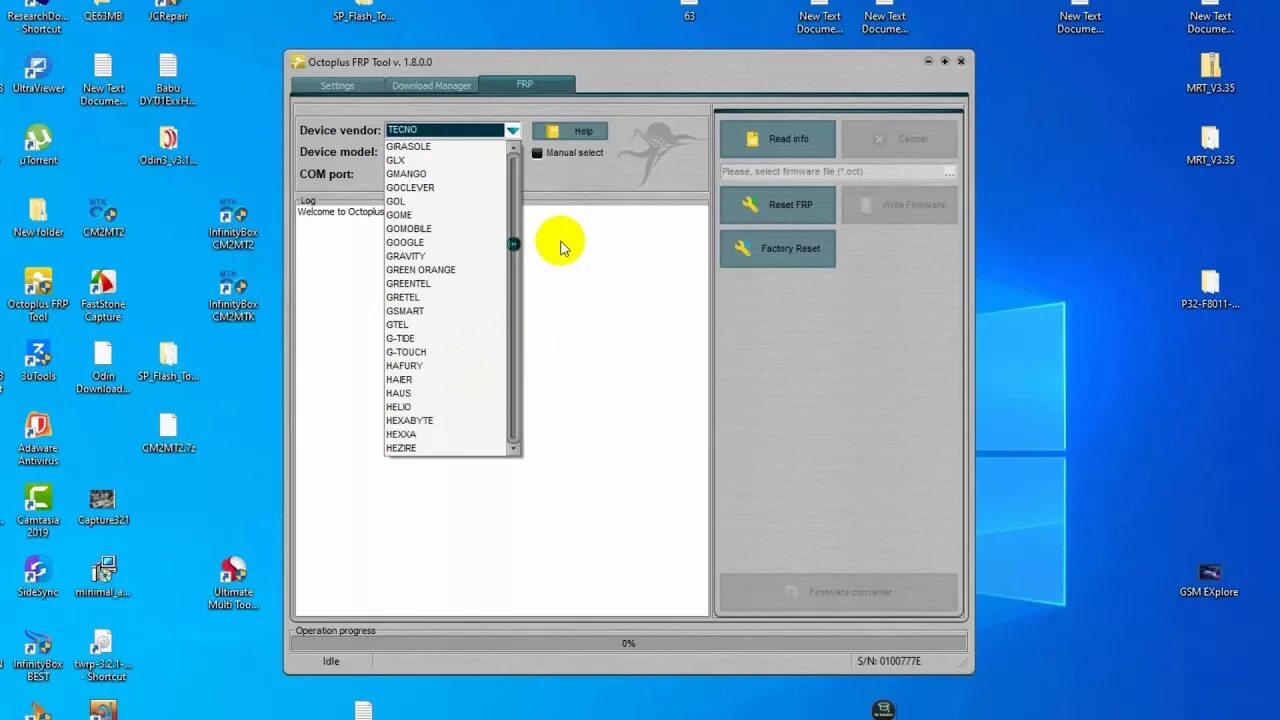Open the CM2MT2.7z archive icon
Screen dimensions: 1280x720
coord(168,434)
